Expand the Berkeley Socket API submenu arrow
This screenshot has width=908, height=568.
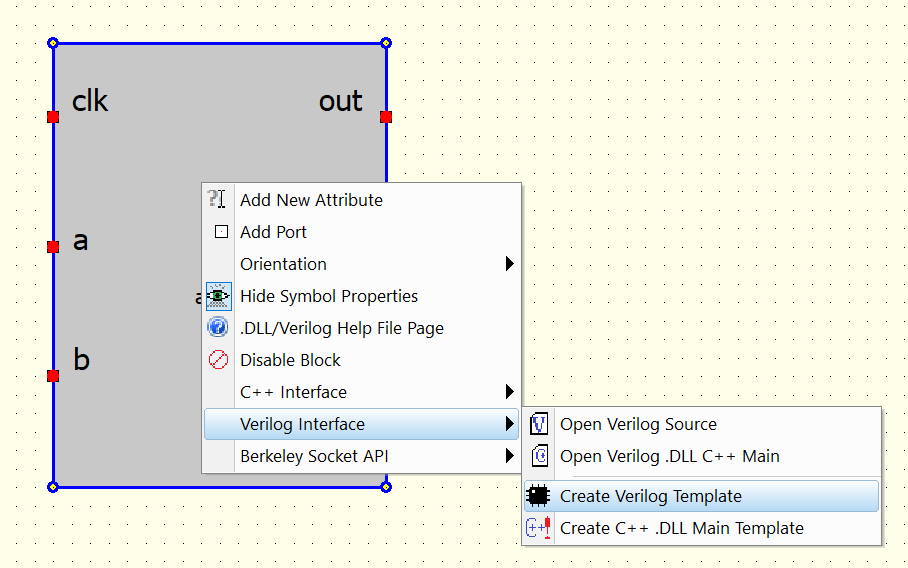509,456
